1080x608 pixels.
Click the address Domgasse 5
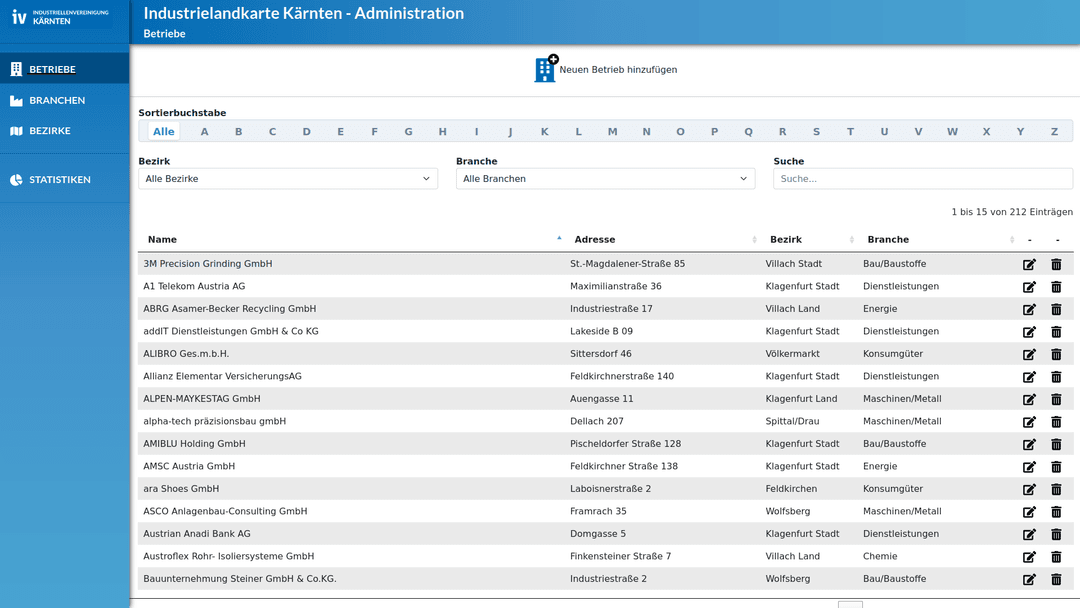pos(598,534)
